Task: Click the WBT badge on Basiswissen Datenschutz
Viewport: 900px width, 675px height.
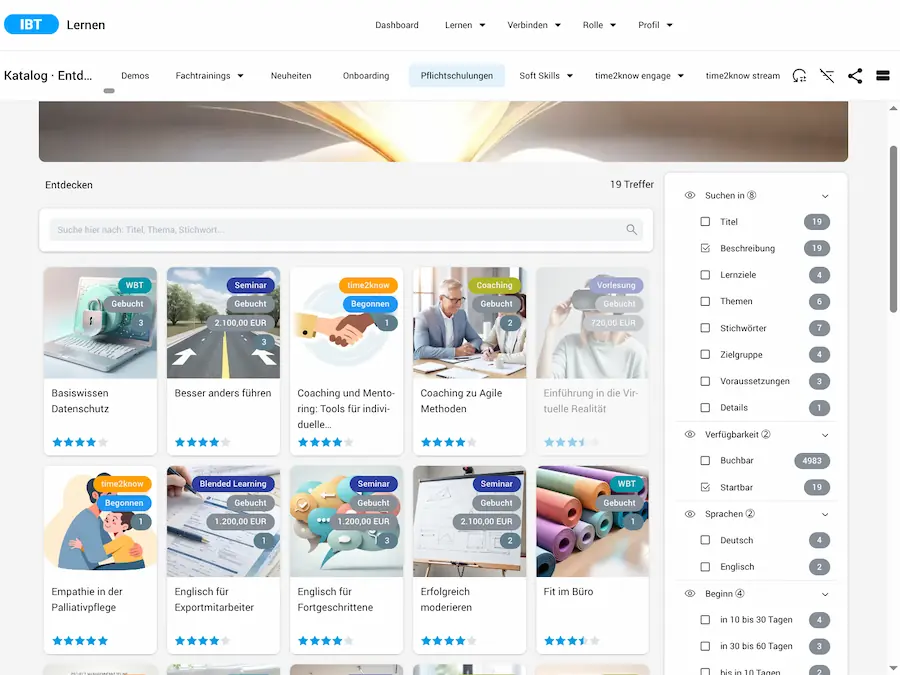Action: [x=134, y=285]
